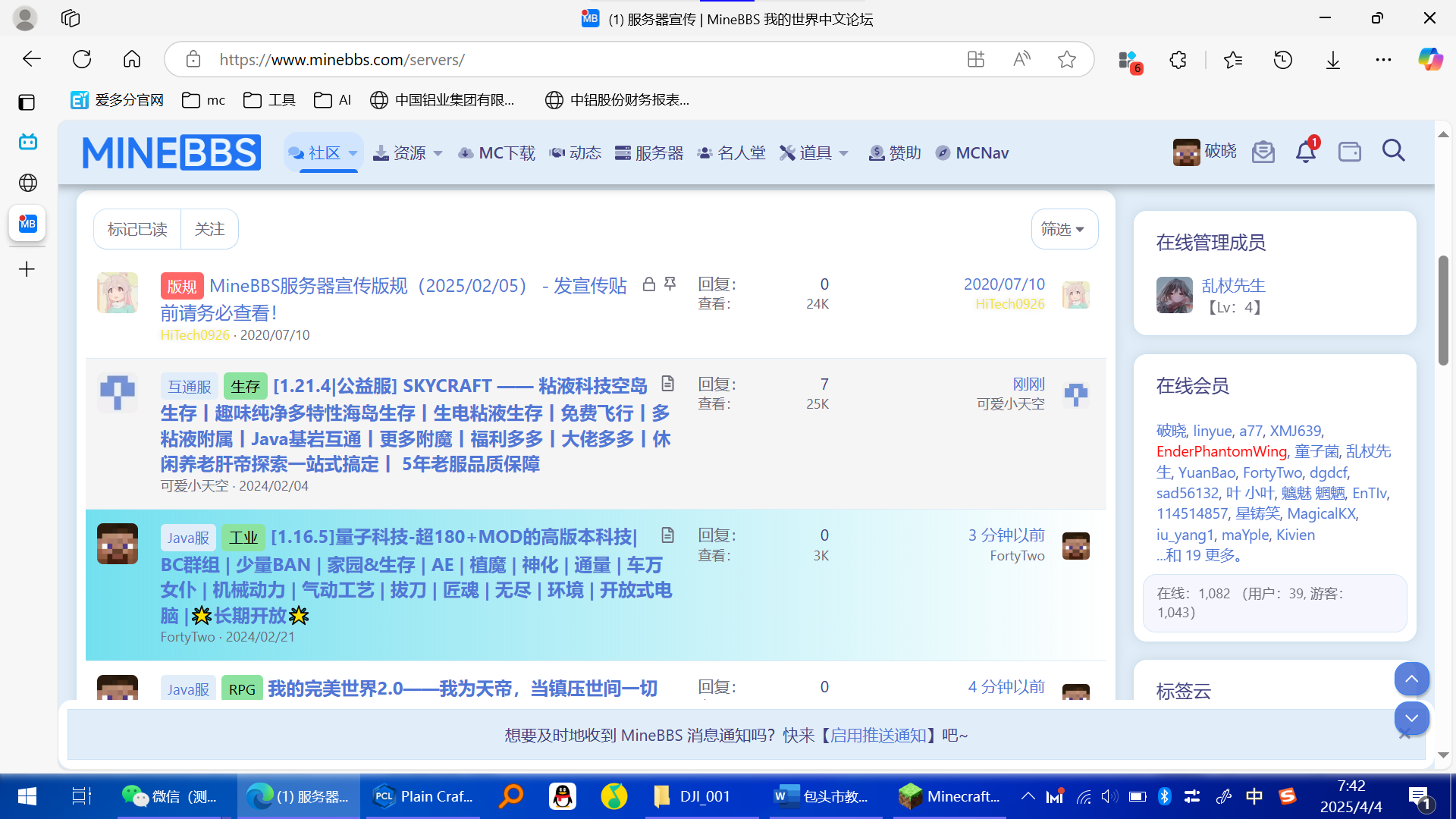Click the 工业 tag label
Screen dimensions: 1456x819
244,538
